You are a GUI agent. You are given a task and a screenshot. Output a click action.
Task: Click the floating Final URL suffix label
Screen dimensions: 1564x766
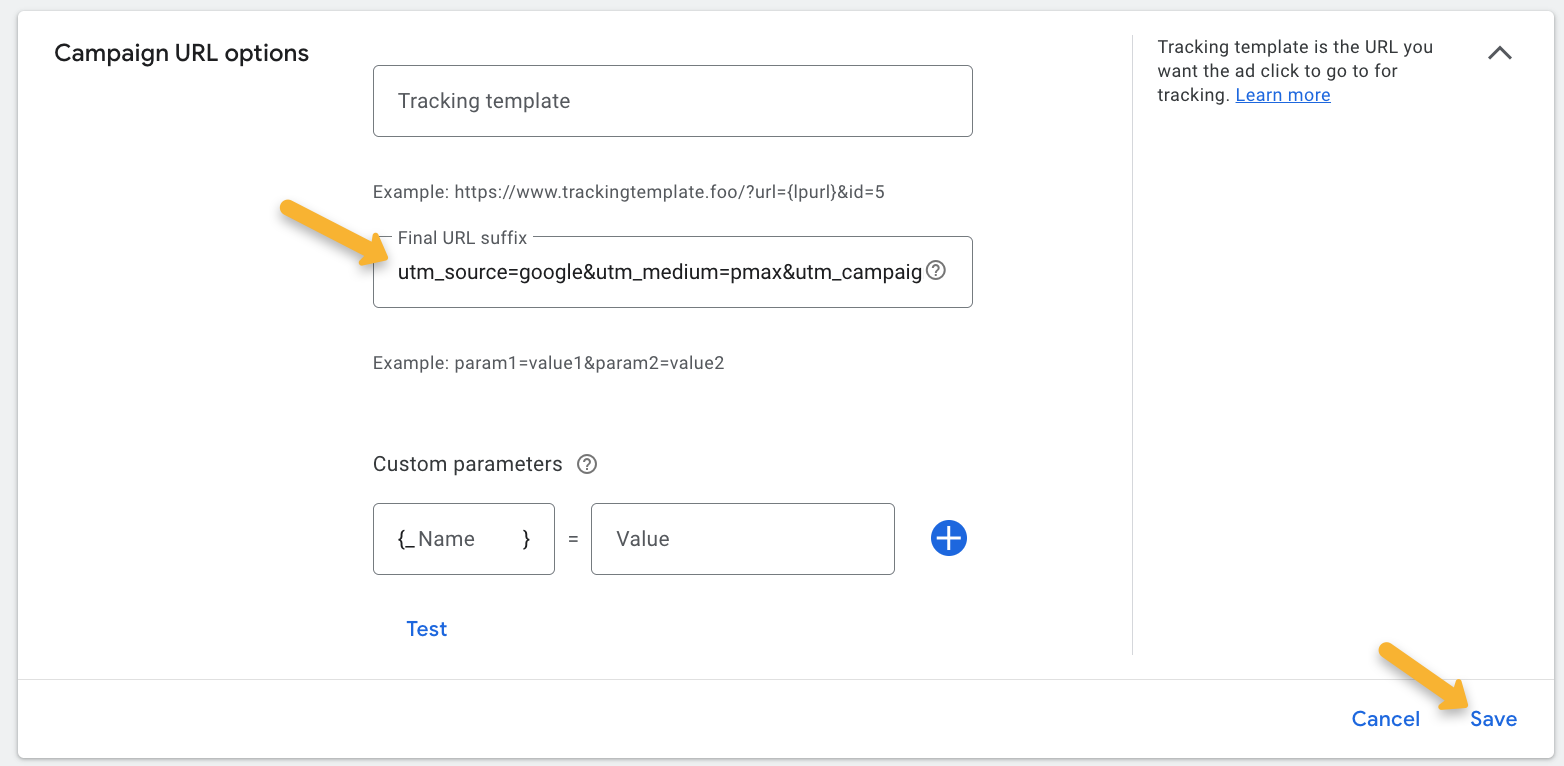click(462, 238)
